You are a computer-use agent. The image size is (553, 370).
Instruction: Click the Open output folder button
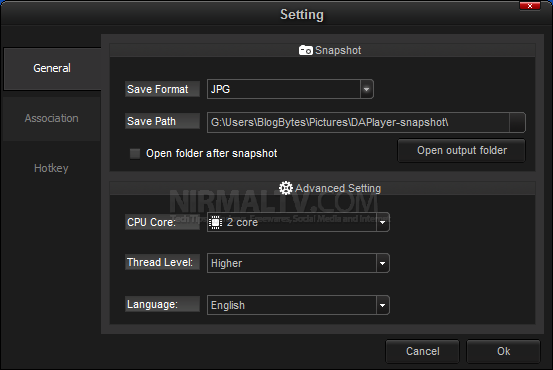click(462, 151)
